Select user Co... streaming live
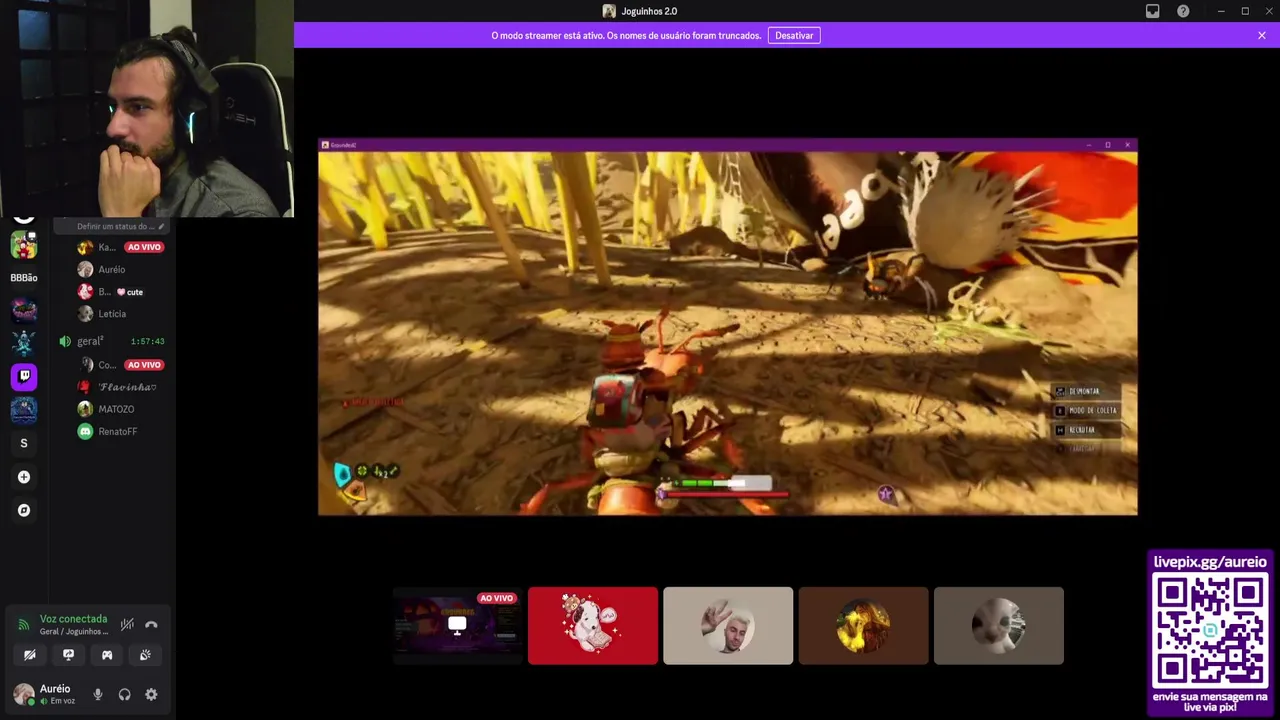 pyautogui.click(x=120, y=365)
